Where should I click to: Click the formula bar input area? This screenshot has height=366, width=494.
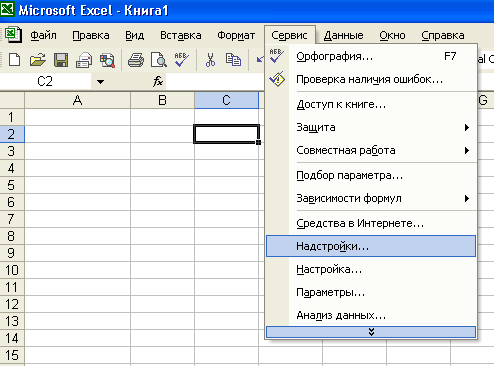pyautogui.click(x=215, y=81)
